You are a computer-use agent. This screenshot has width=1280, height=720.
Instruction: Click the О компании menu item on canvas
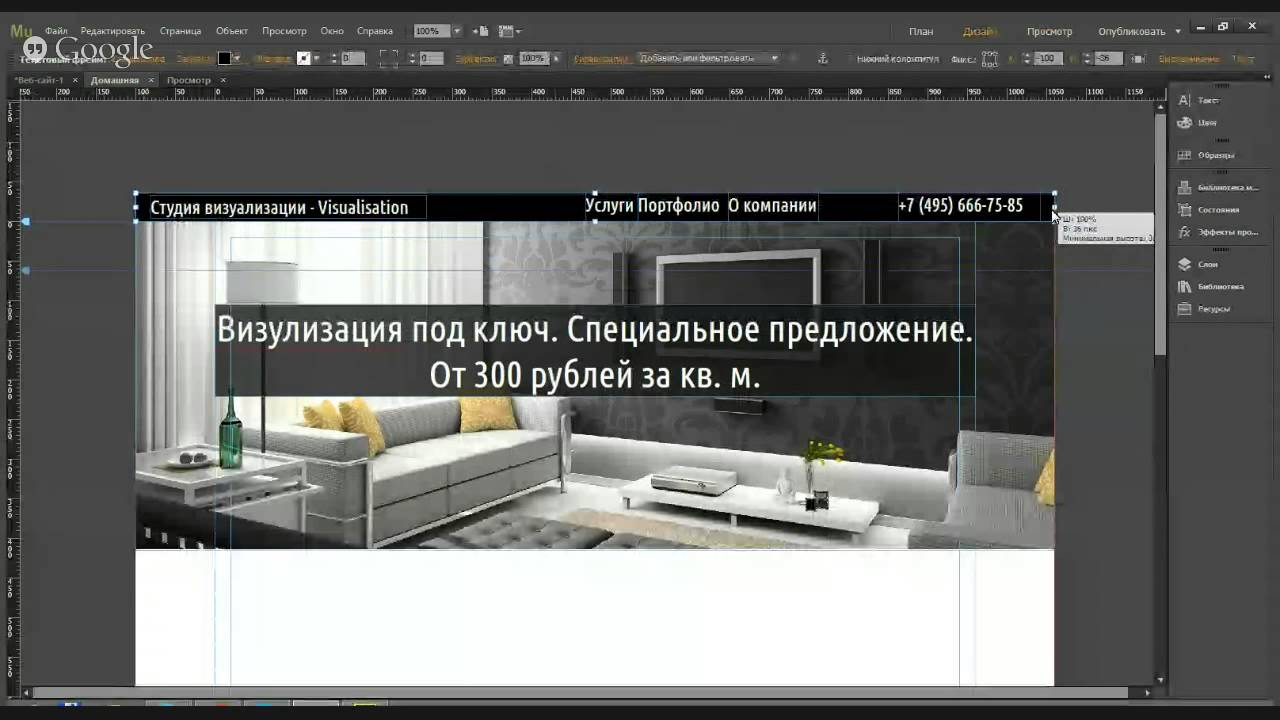pyautogui.click(x=772, y=205)
